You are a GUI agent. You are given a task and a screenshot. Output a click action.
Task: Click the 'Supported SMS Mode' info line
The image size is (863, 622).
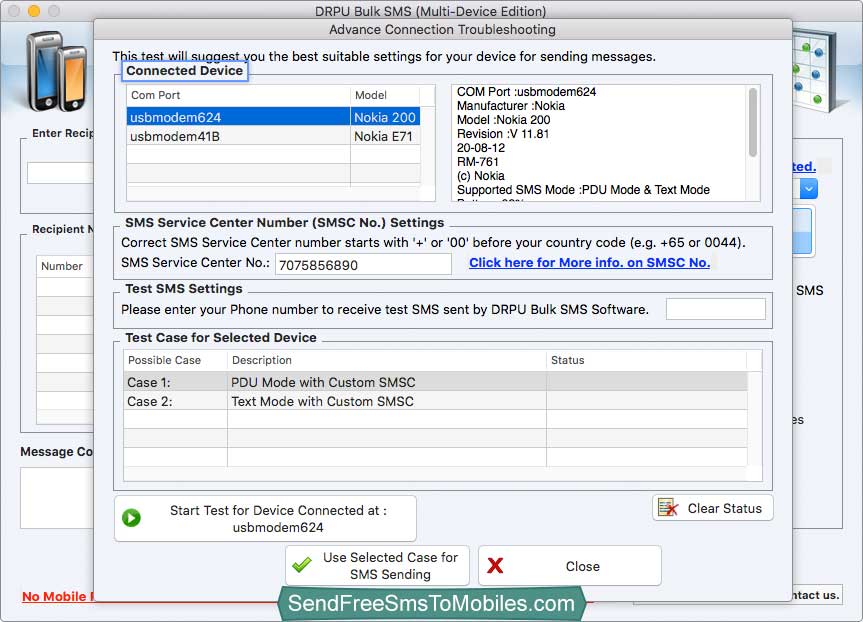point(583,190)
